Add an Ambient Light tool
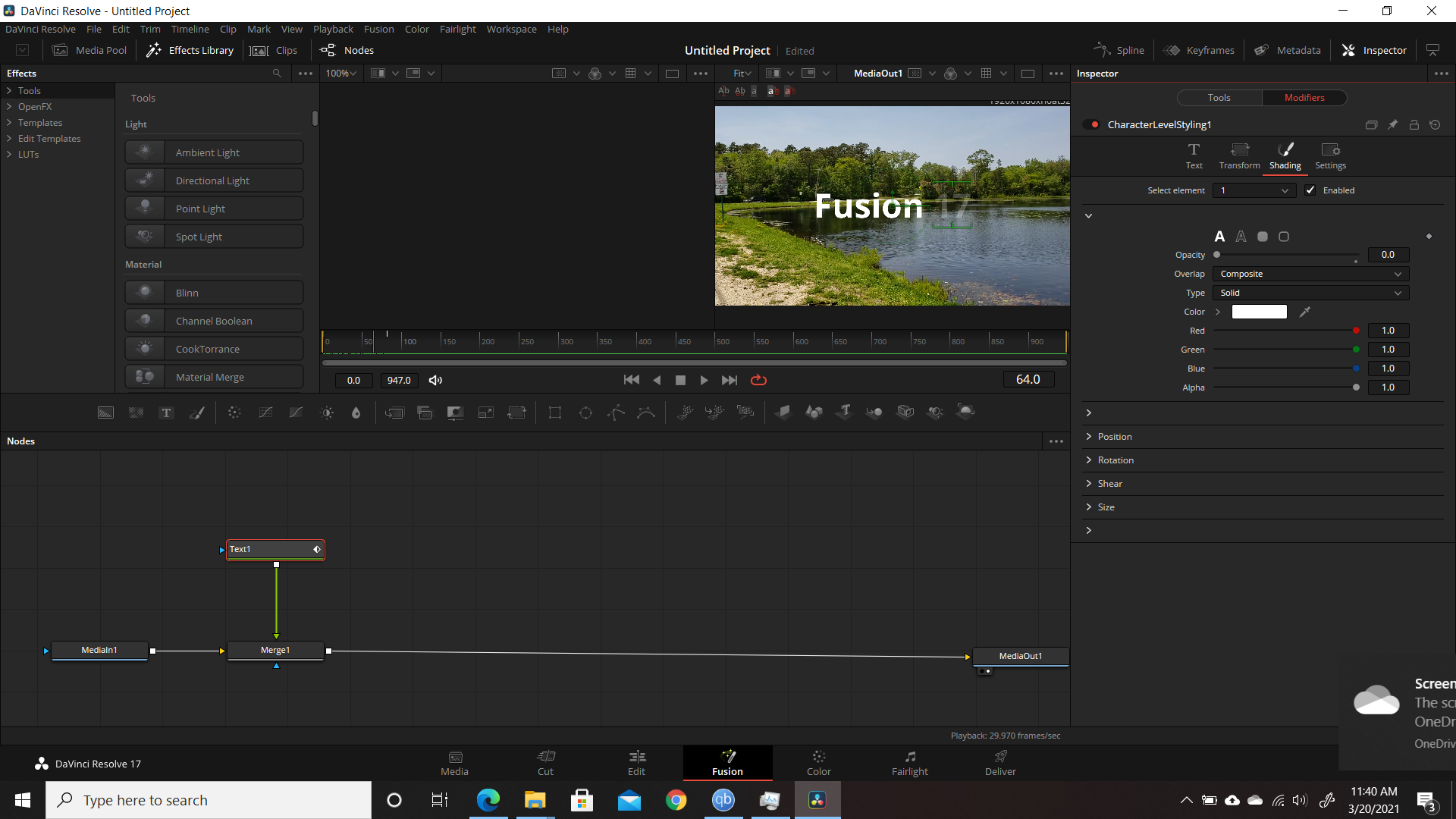Image resolution: width=1456 pixels, height=819 pixels. click(x=214, y=152)
